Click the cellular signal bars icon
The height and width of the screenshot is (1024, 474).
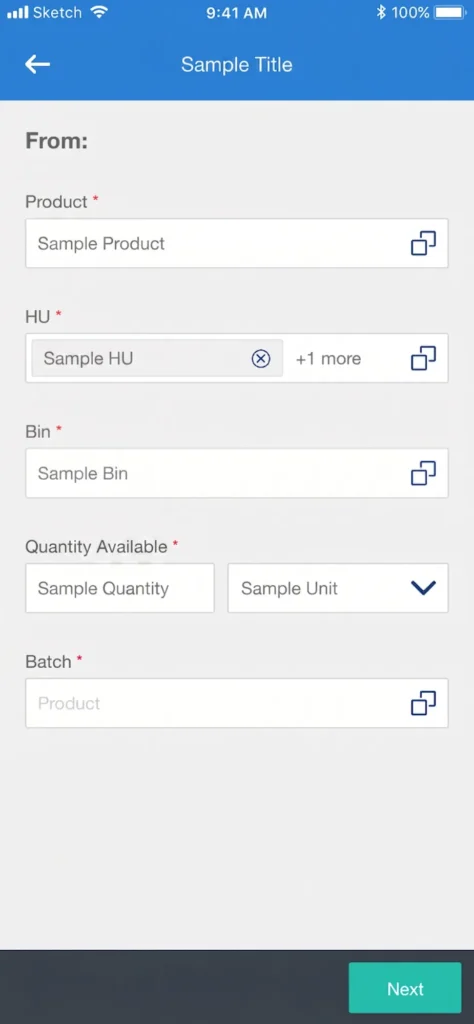pyautogui.click(x=18, y=12)
